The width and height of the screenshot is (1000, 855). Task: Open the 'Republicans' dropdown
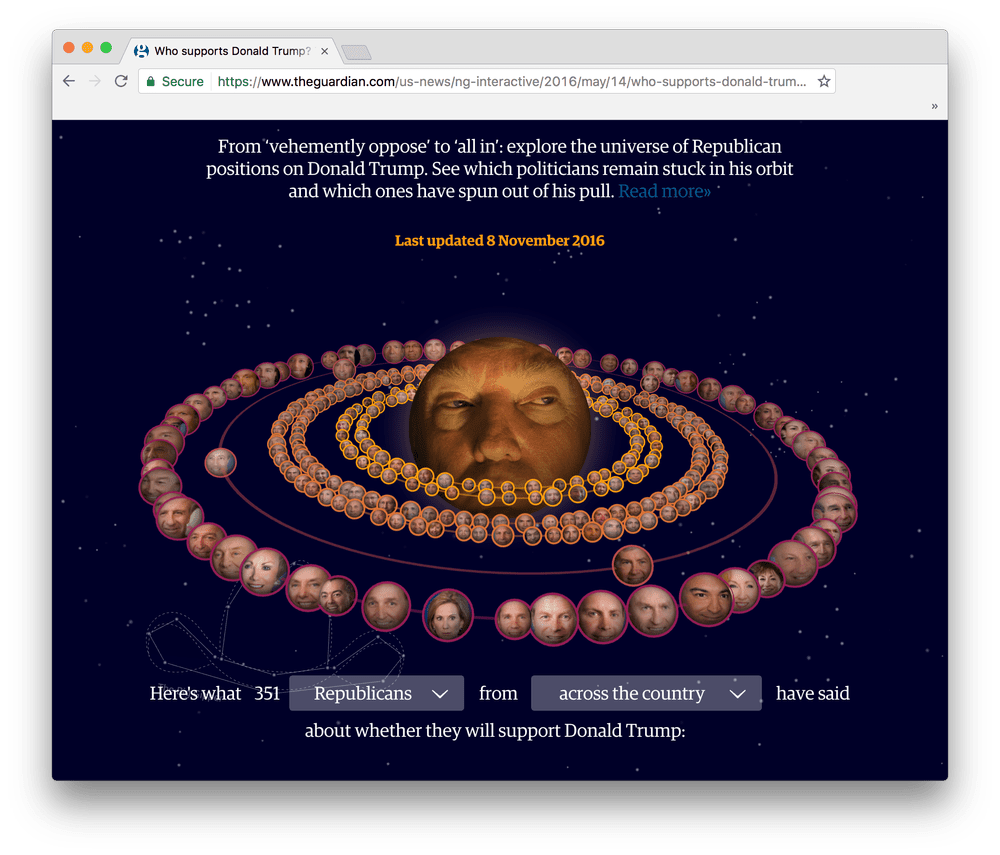376,693
